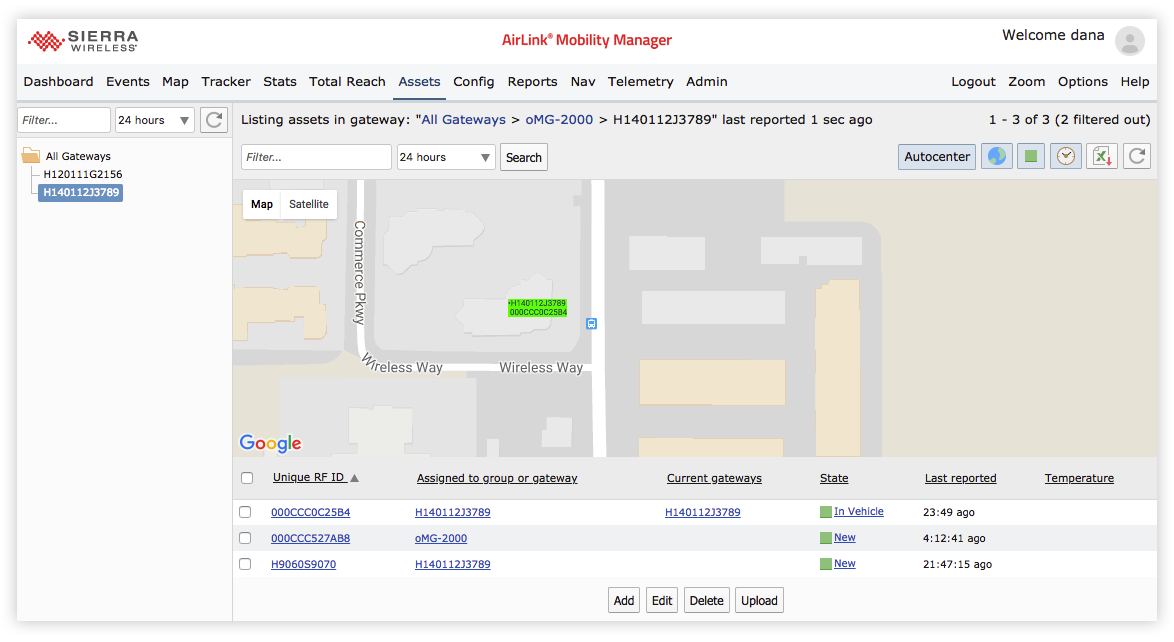Open oMG-2000 group link in table

coord(441,538)
